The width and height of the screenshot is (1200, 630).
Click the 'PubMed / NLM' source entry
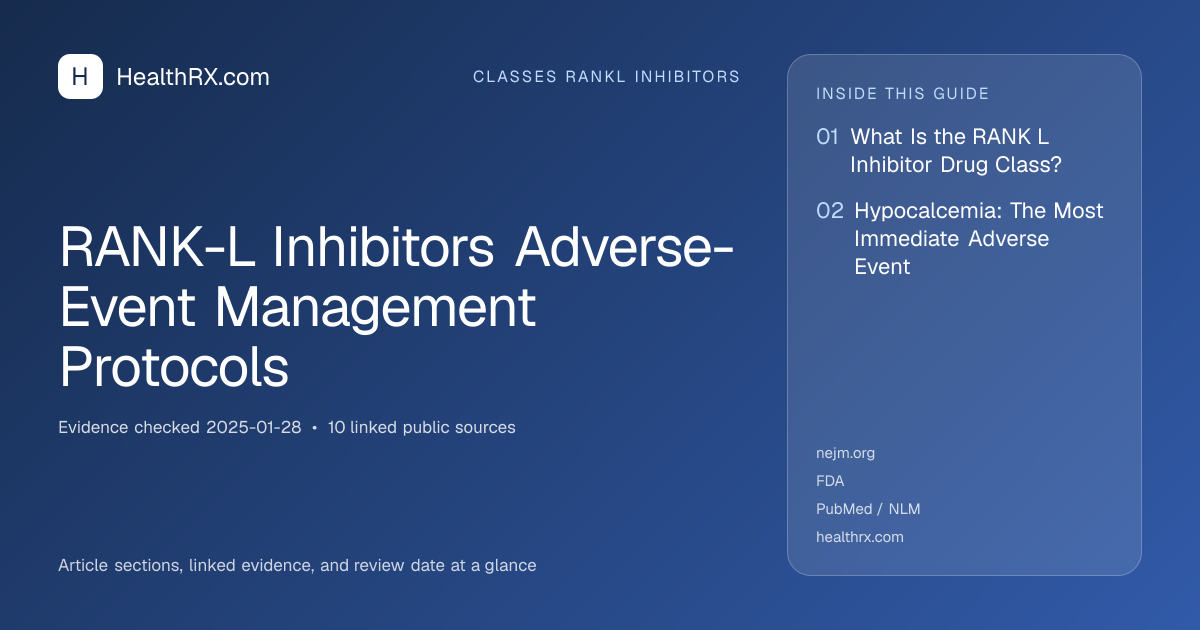click(868, 509)
